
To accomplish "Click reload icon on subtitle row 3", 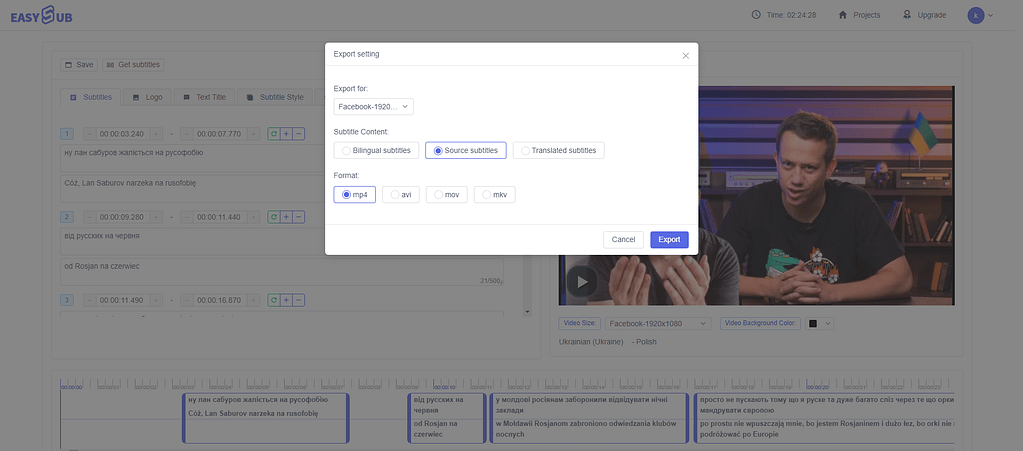I will point(274,300).
